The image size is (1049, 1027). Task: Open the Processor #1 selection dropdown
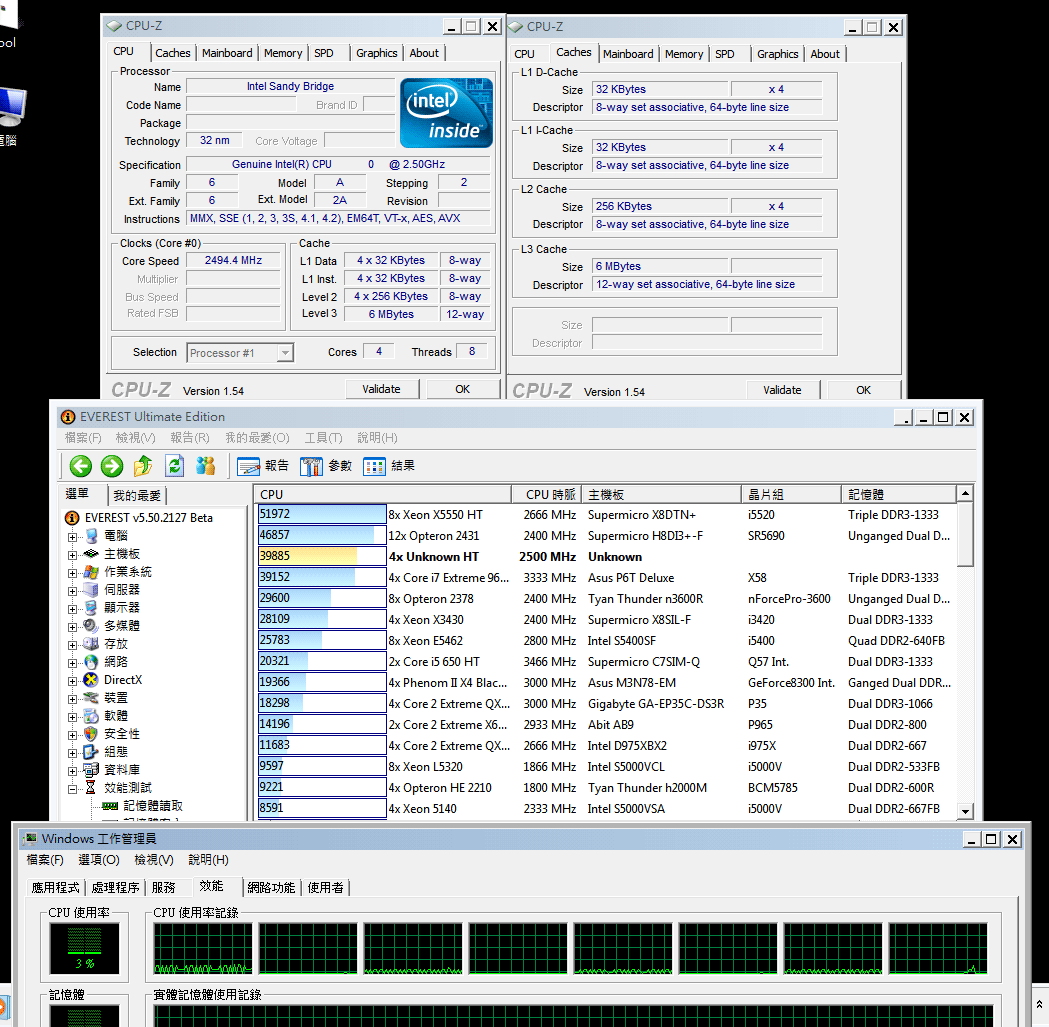click(x=285, y=353)
